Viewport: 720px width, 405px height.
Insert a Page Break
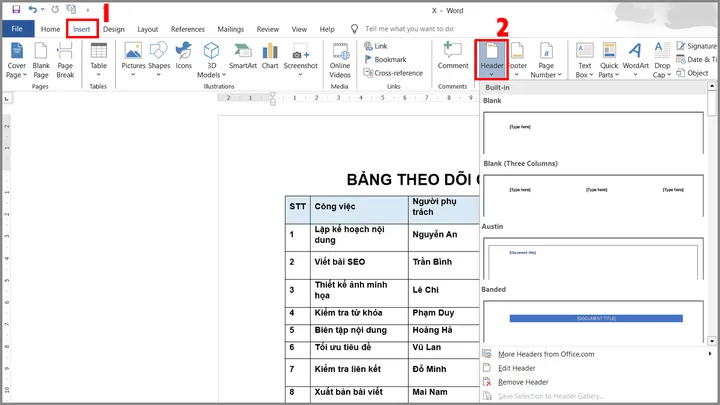[x=65, y=60]
